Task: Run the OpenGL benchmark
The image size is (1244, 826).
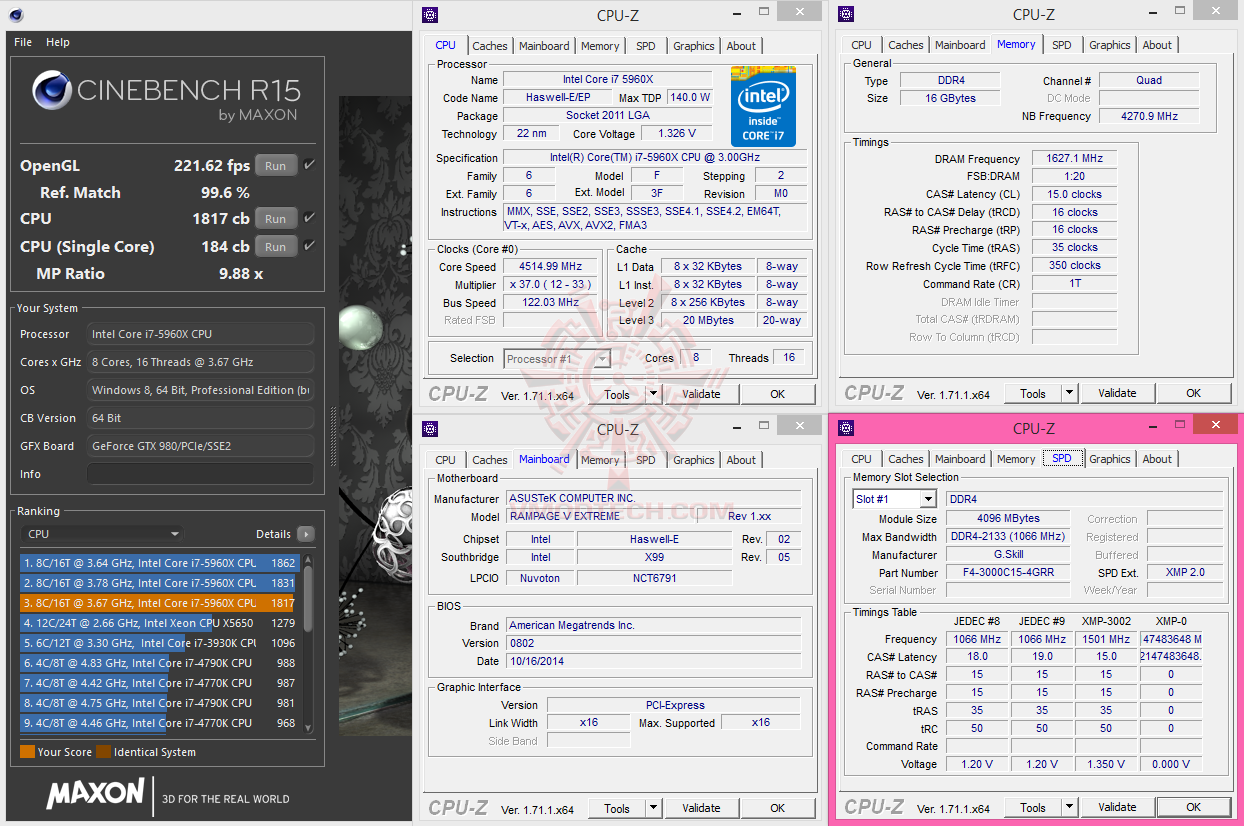Action: 276,166
